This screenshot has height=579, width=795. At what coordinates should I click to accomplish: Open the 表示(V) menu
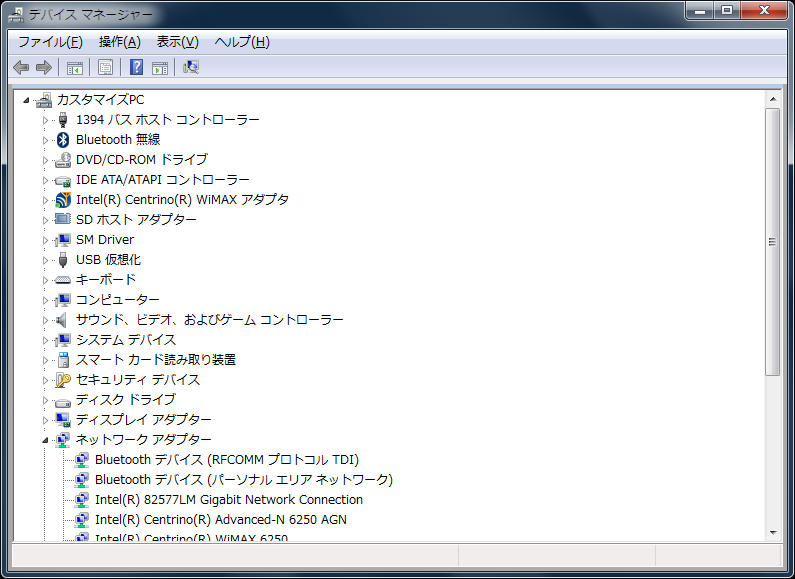tap(177, 42)
